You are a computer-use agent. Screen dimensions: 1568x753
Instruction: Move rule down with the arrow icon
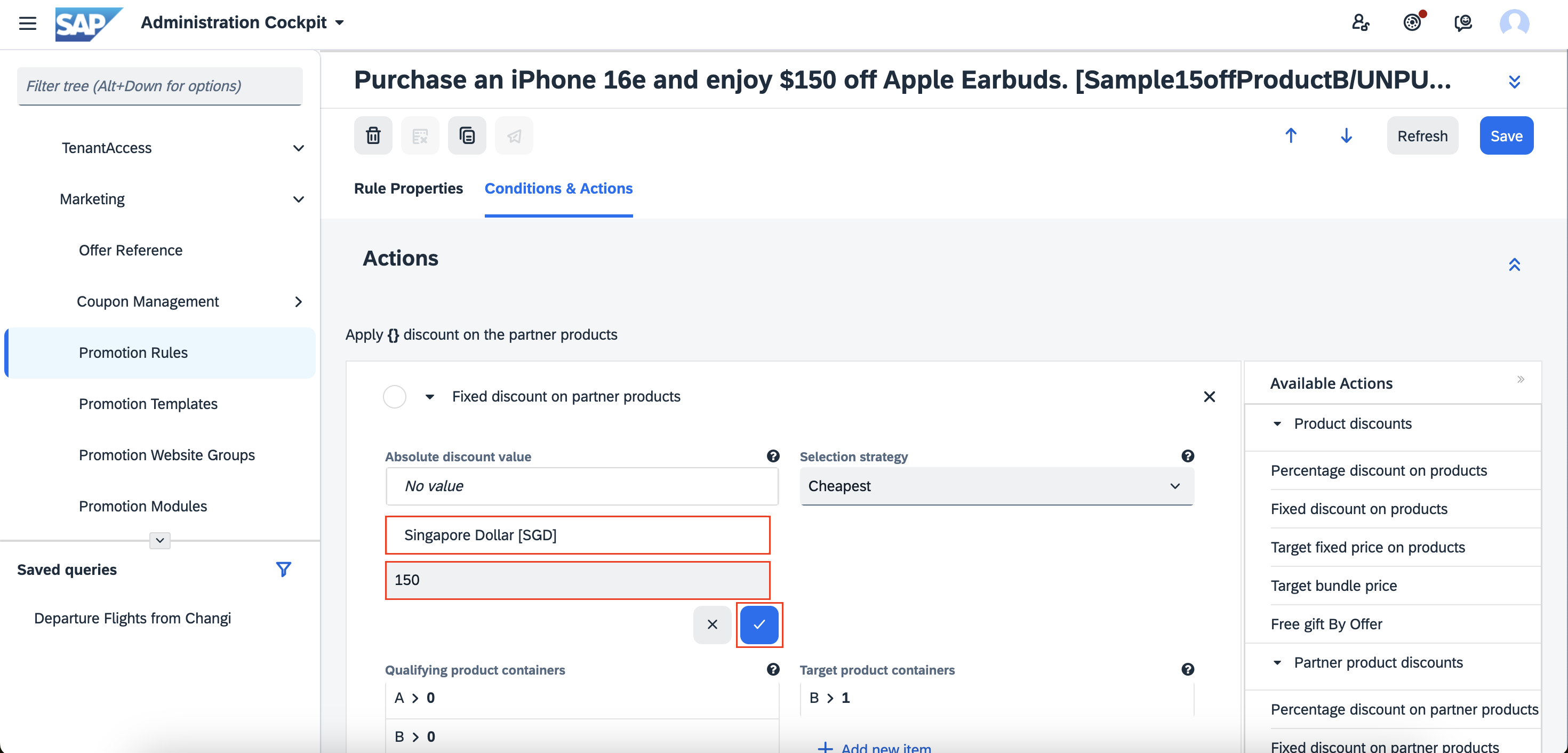coord(1346,135)
